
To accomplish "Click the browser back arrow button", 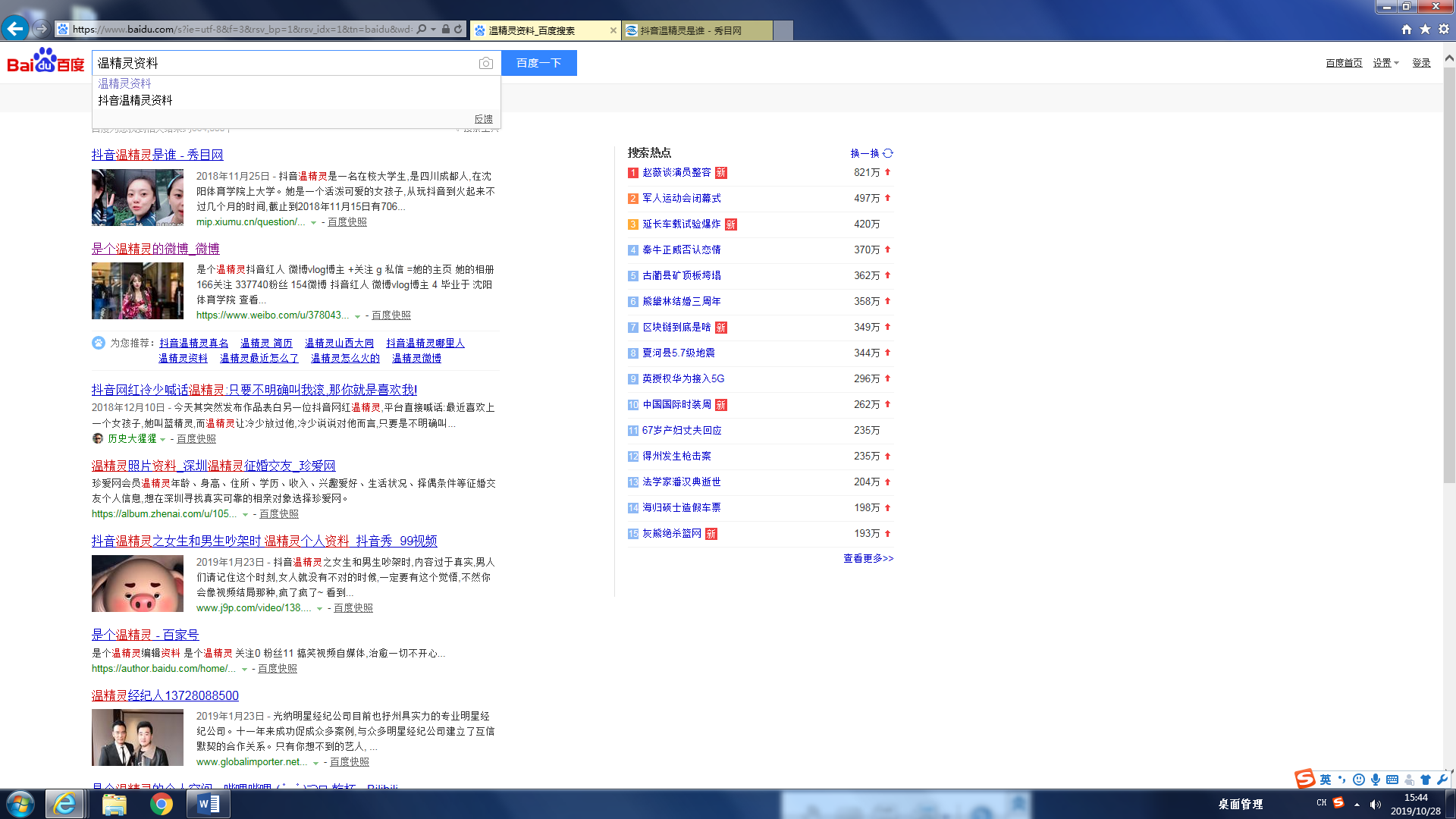I will (x=15, y=29).
